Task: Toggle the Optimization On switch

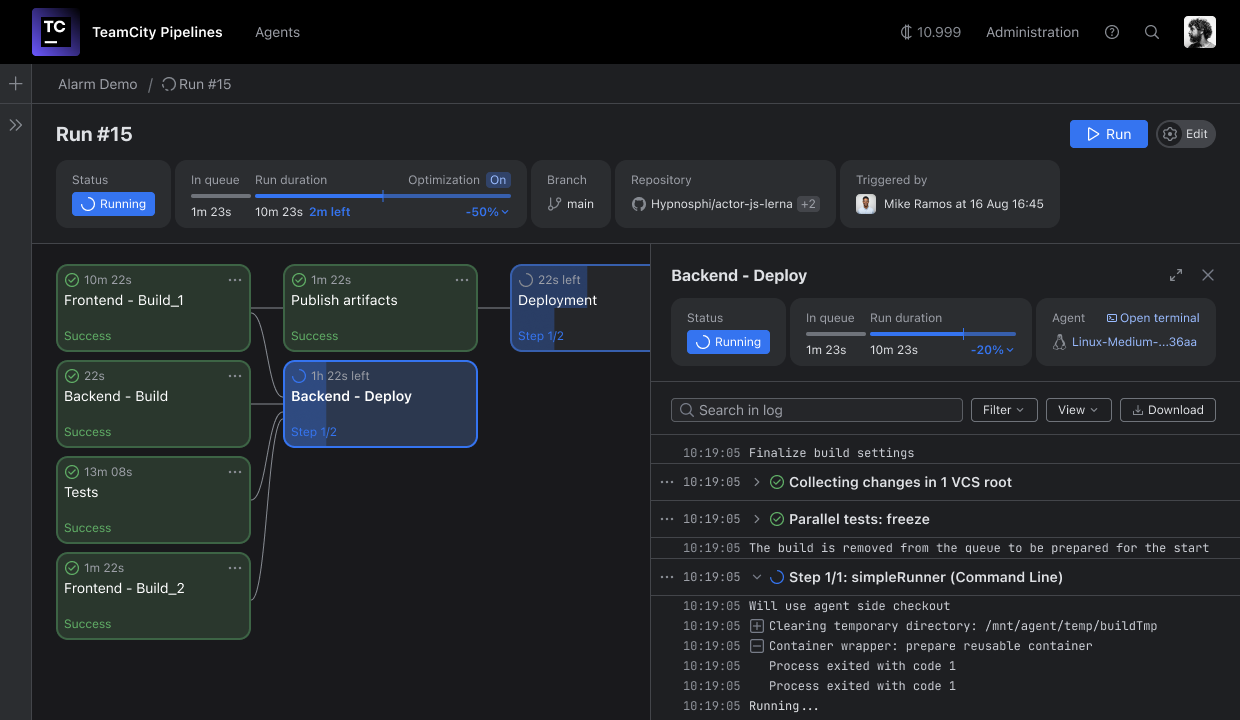Action: (498, 180)
